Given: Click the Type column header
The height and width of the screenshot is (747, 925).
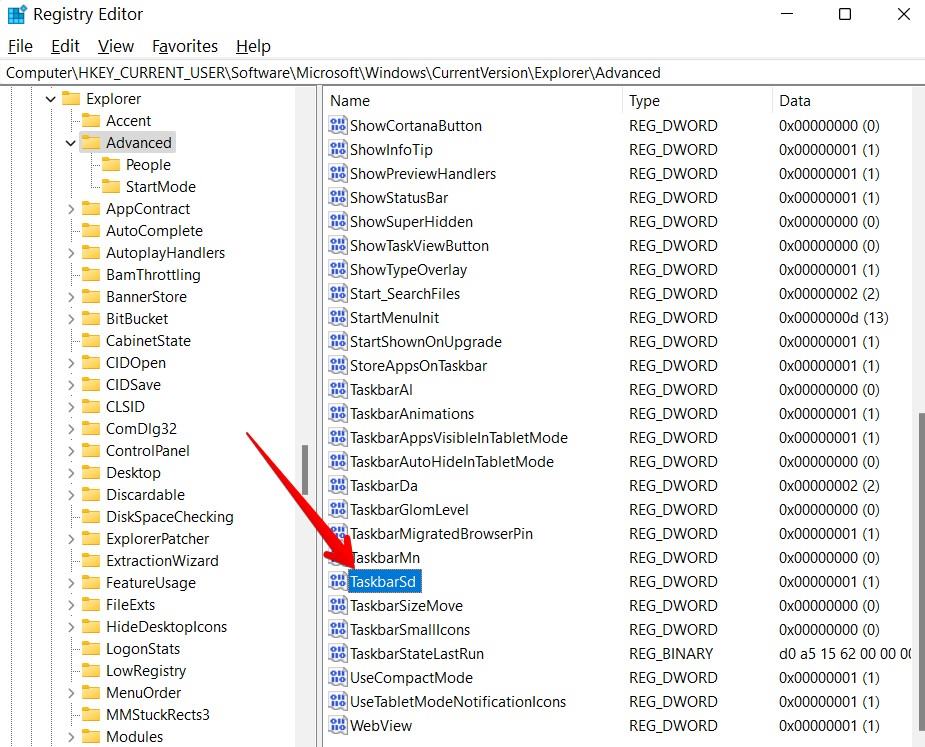Looking at the screenshot, I should pos(644,100).
